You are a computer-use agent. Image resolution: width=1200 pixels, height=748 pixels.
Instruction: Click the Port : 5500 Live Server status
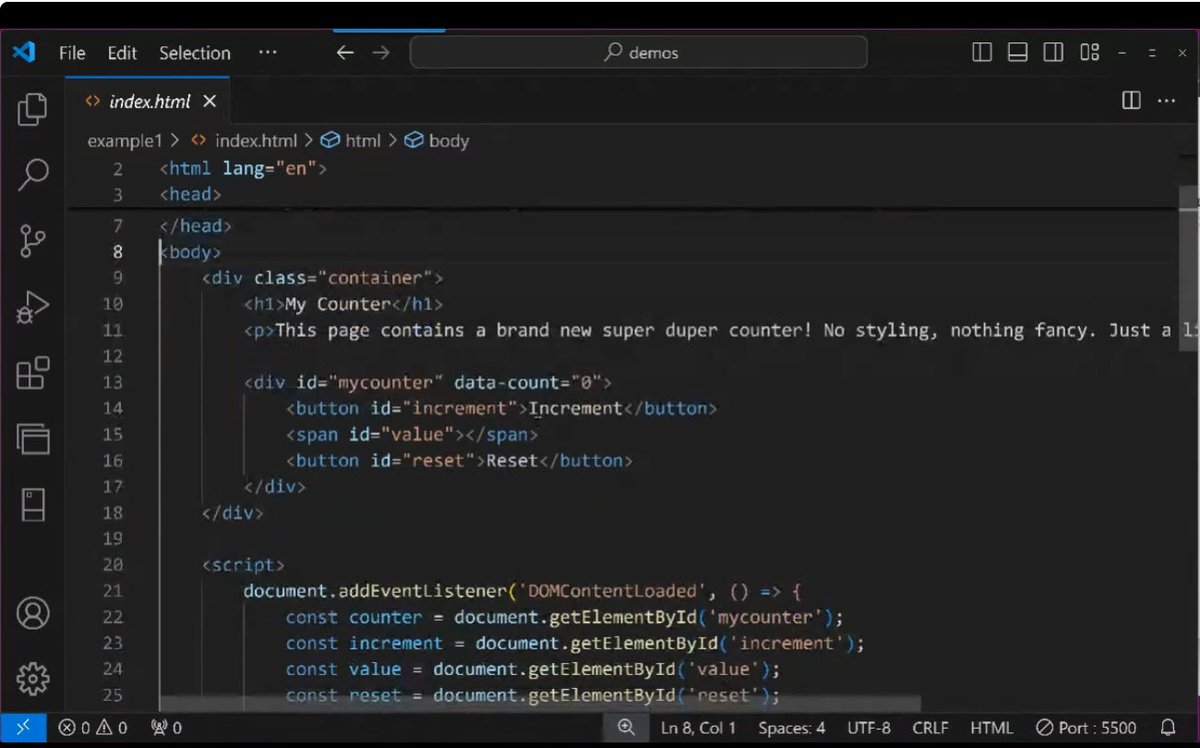pyautogui.click(x=1086, y=728)
